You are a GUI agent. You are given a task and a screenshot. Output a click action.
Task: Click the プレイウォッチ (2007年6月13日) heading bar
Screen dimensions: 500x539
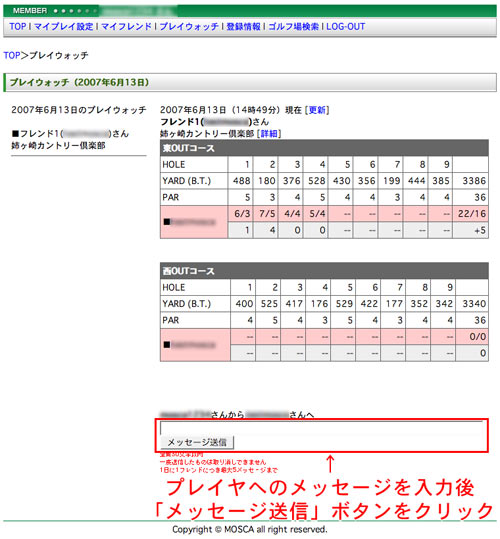click(250, 82)
